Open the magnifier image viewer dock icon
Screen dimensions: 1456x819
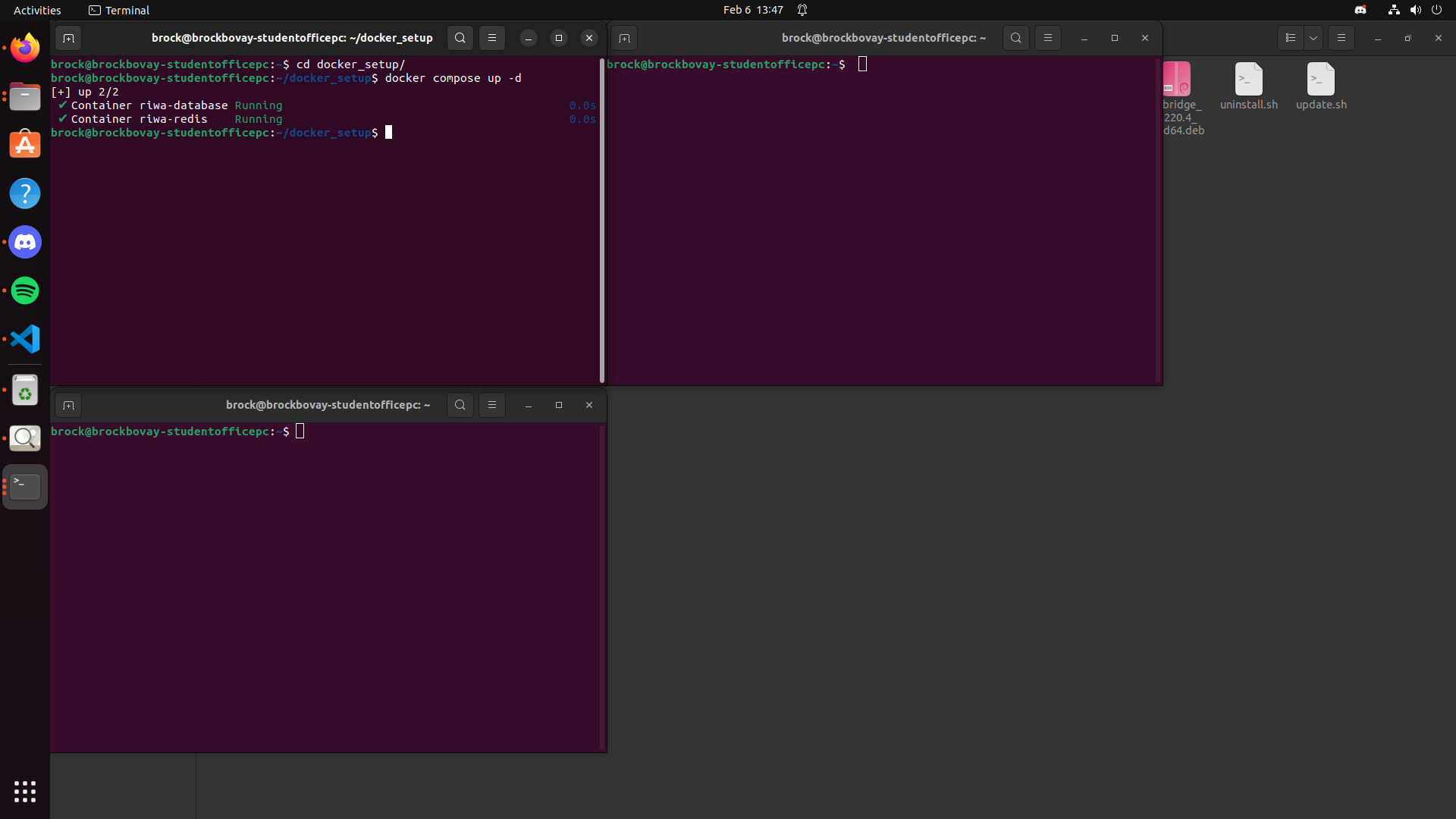click(25, 438)
